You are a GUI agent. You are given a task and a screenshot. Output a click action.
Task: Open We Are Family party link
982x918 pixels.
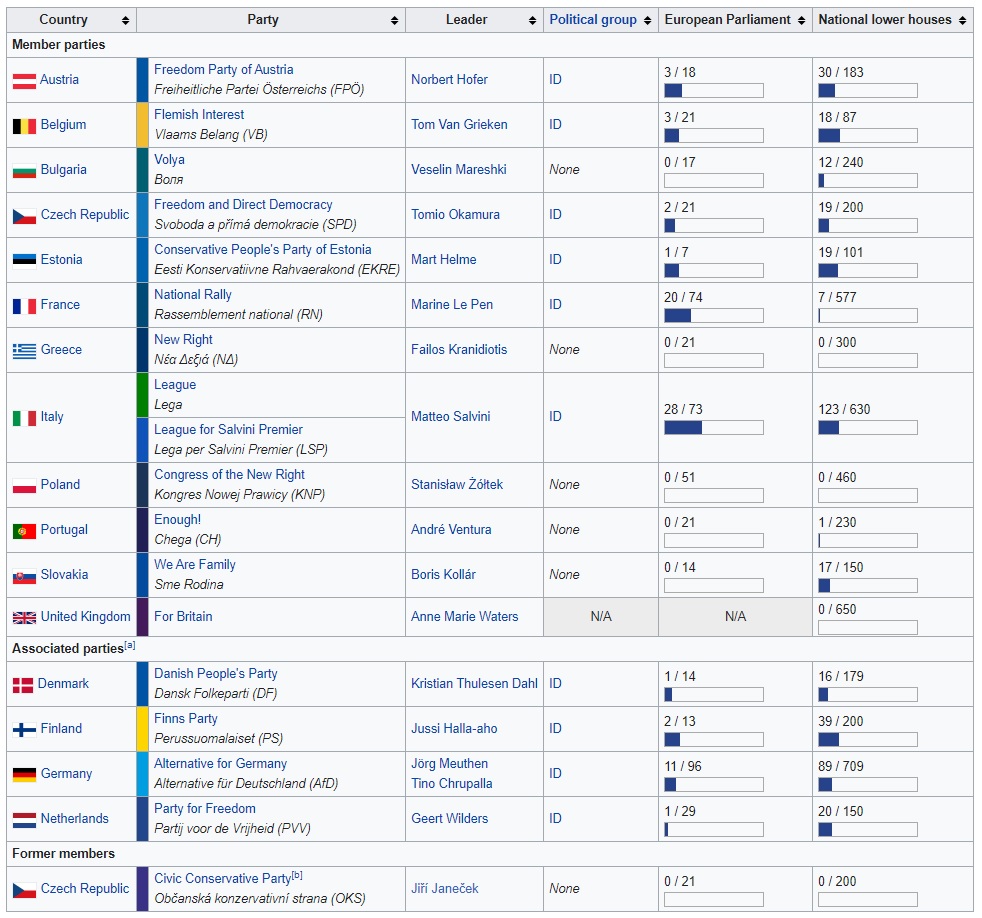tap(195, 564)
